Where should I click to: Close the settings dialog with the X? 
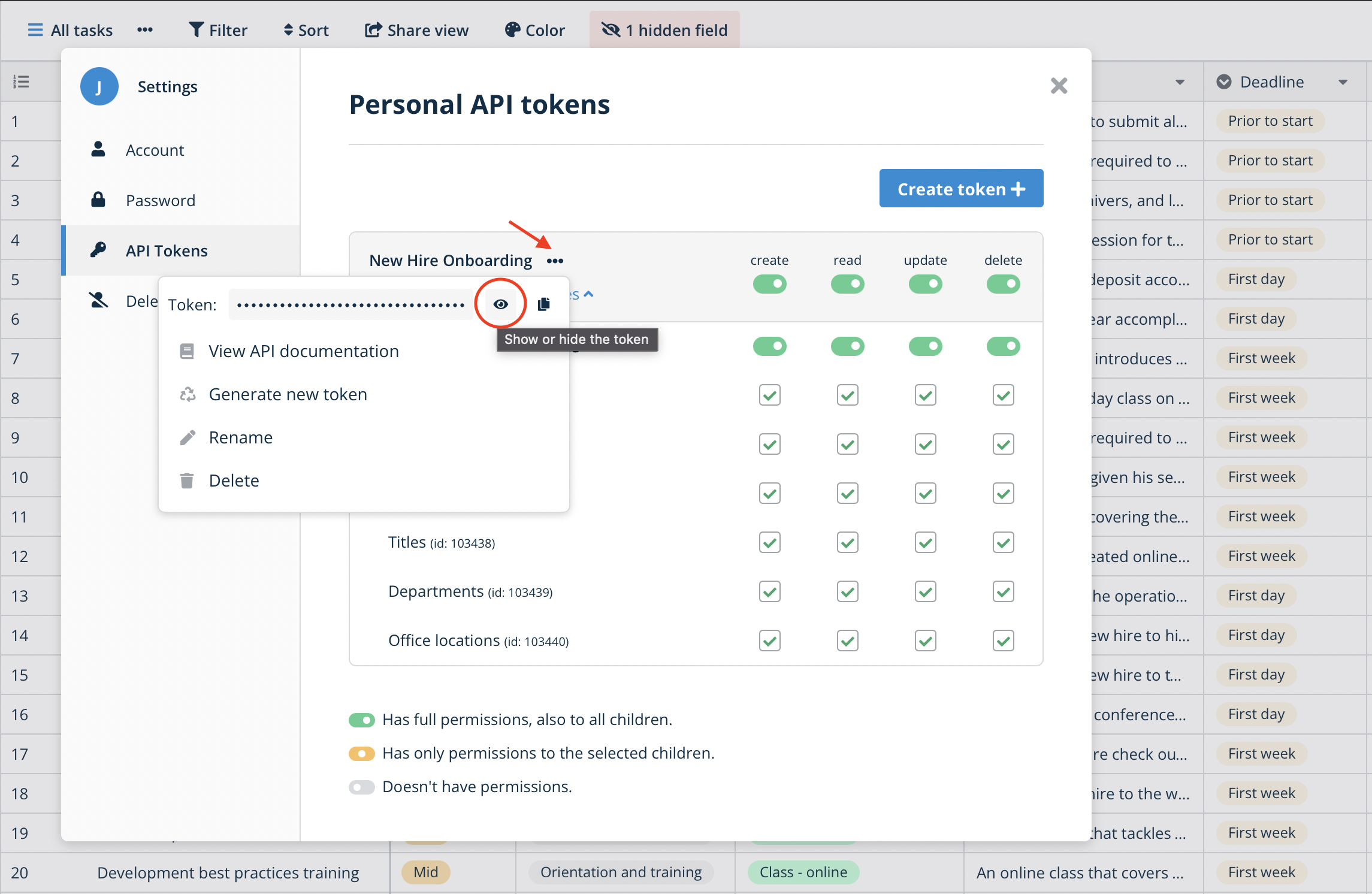coord(1059,86)
